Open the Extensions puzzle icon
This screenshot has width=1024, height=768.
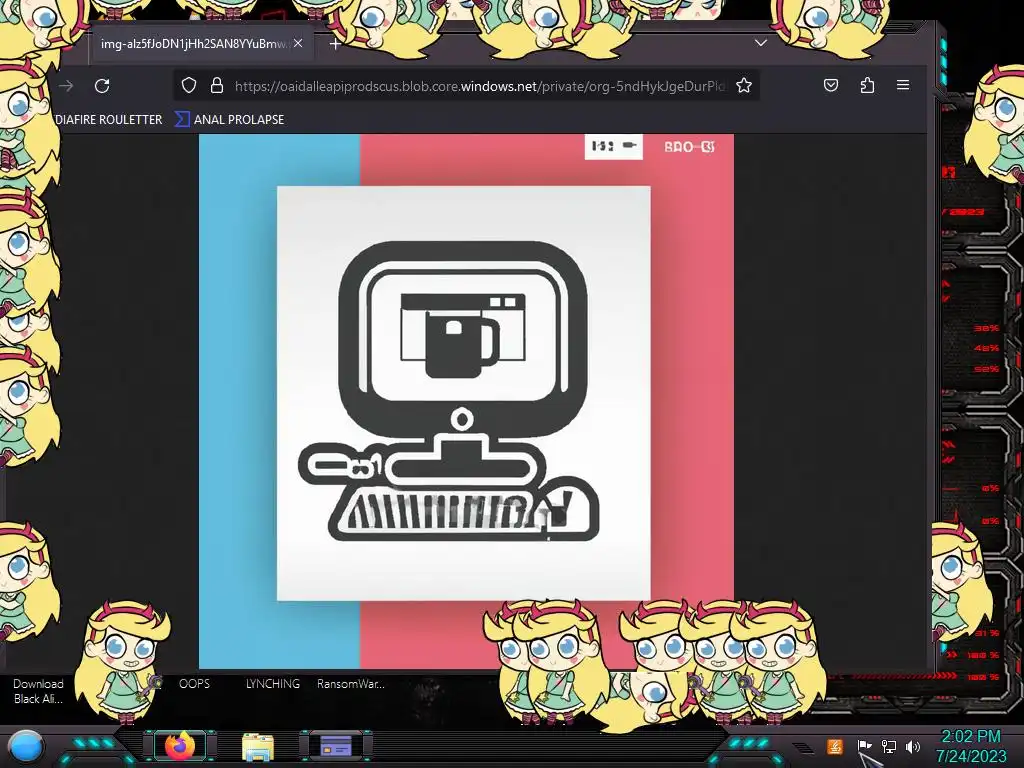point(867,85)
